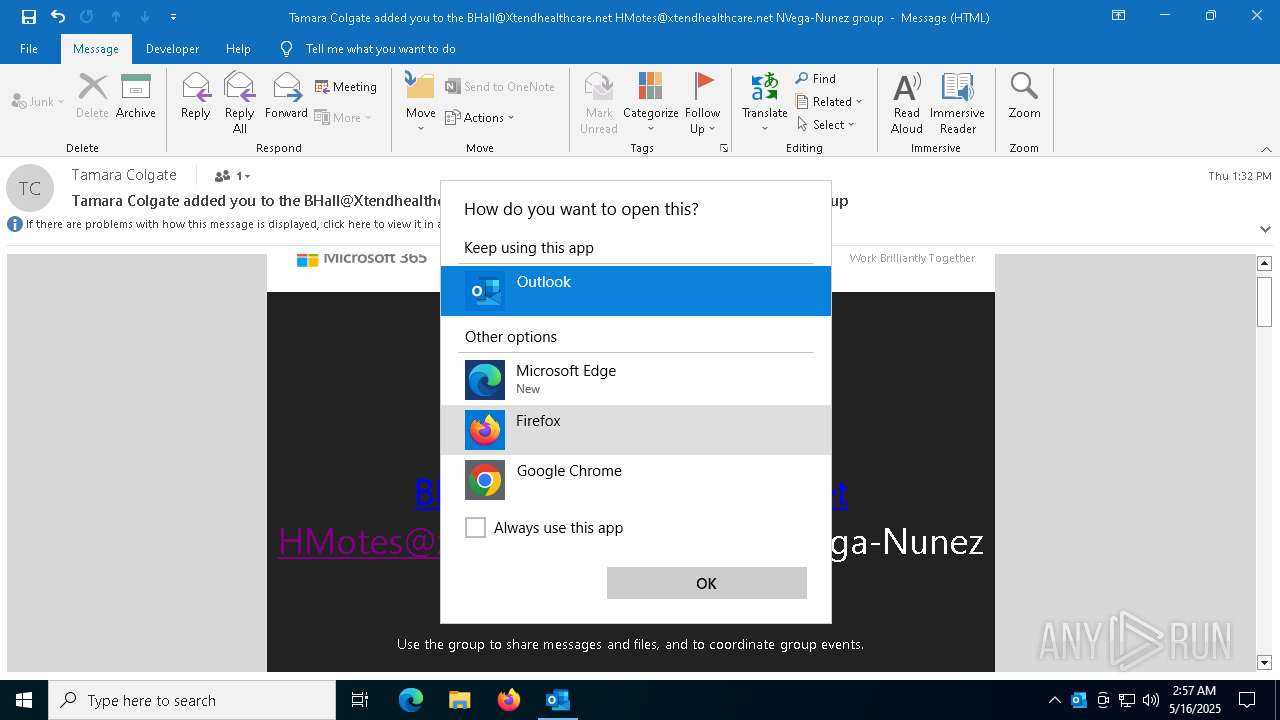Click the HMotes@ email link

(x=359, y=541)
